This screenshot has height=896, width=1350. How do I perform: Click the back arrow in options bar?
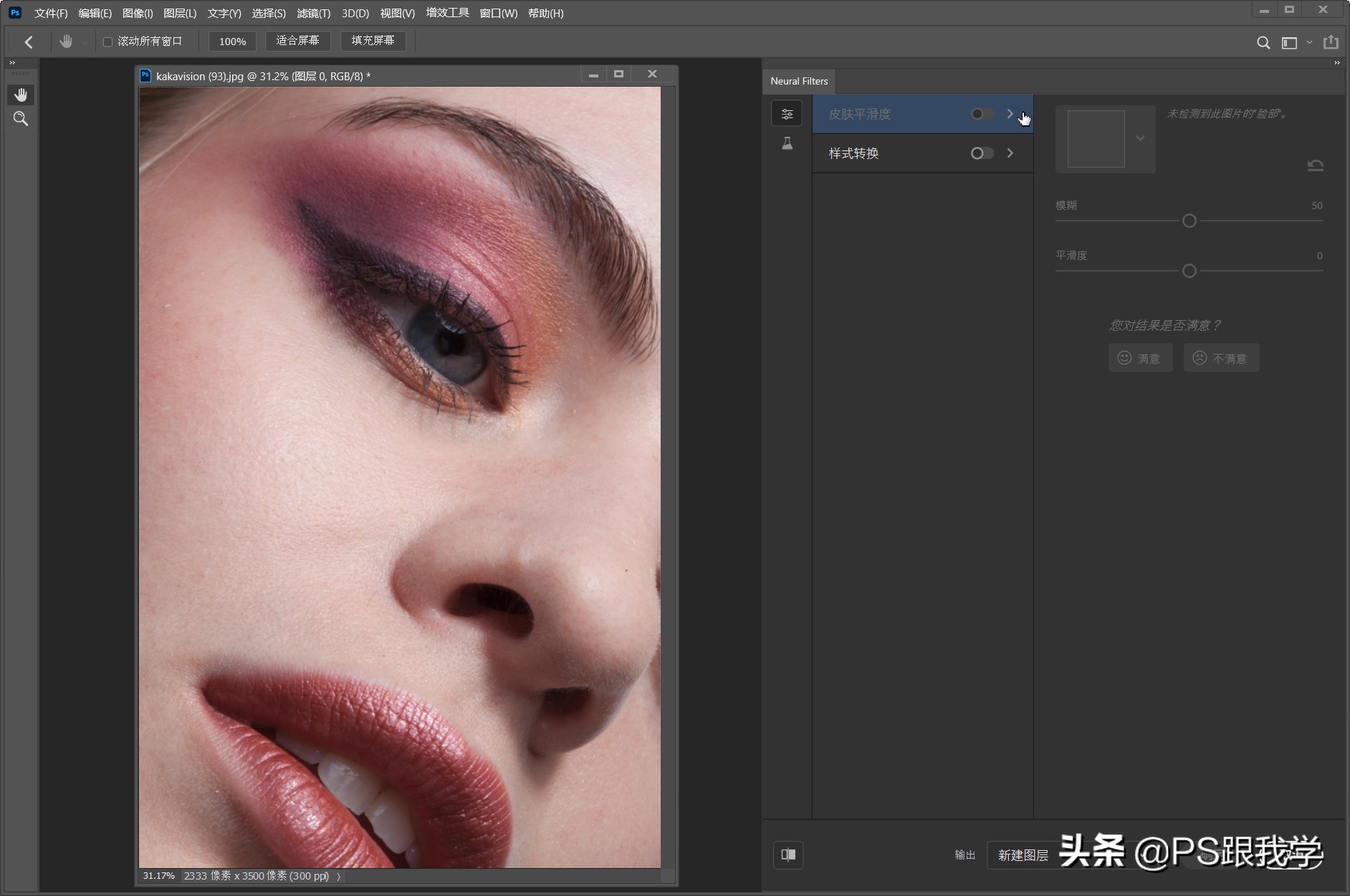tap(29, 42)
